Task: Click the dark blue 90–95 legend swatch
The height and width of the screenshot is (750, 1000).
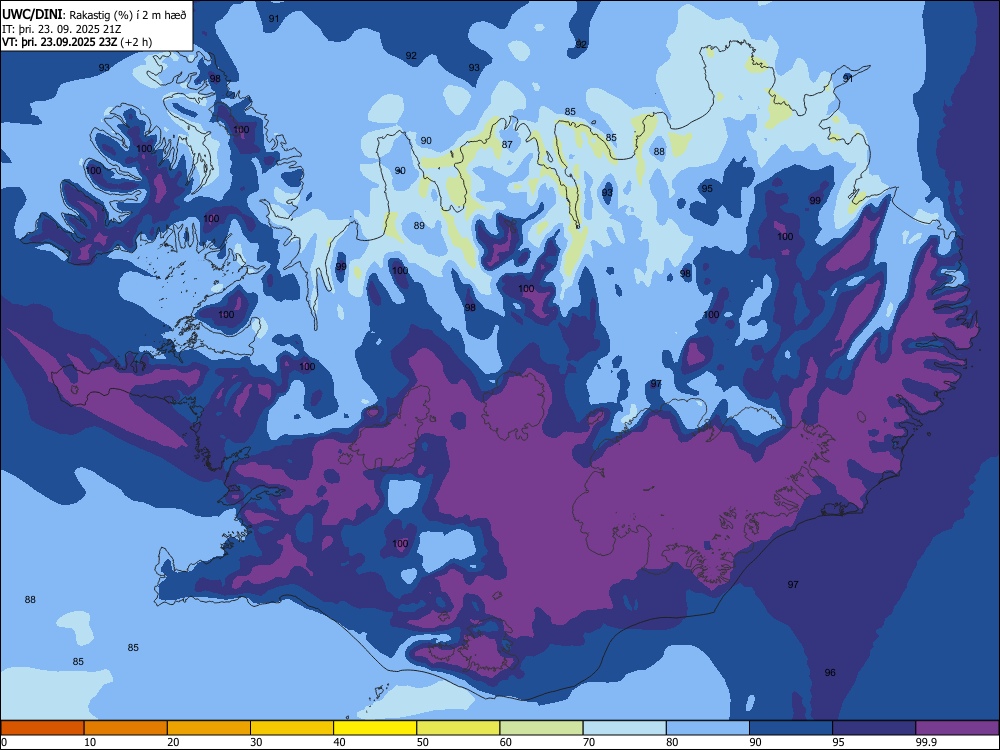Action: [791, 728]
